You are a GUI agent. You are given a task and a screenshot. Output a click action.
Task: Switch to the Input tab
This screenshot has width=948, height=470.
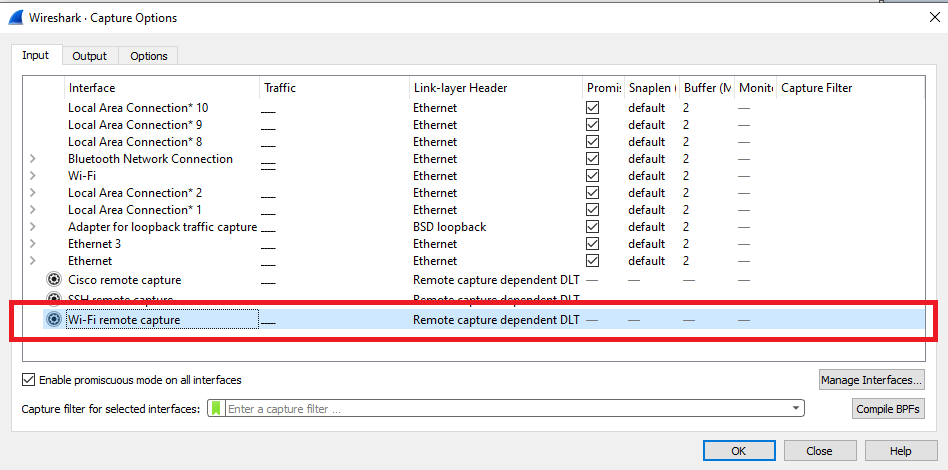36,55
